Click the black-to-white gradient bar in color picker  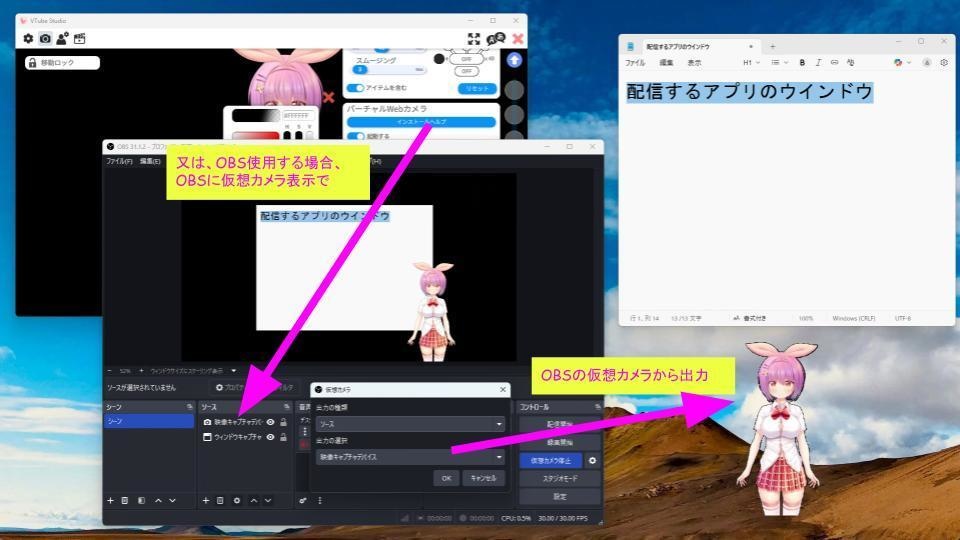[255, 115]
